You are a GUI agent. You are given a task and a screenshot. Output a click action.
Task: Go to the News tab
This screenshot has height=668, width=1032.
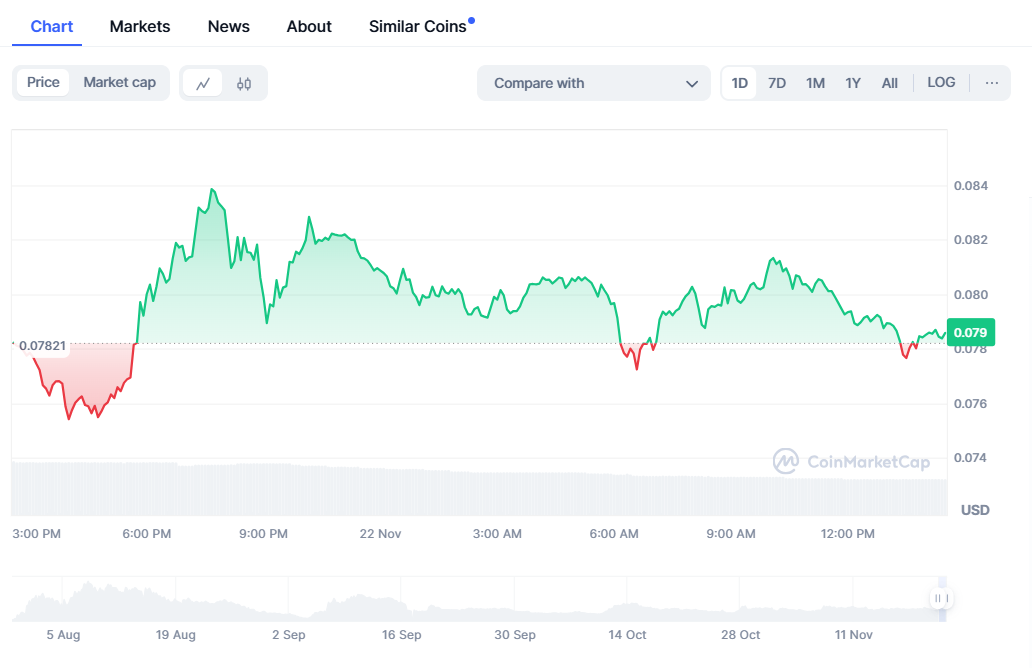(x=229, y=26)
